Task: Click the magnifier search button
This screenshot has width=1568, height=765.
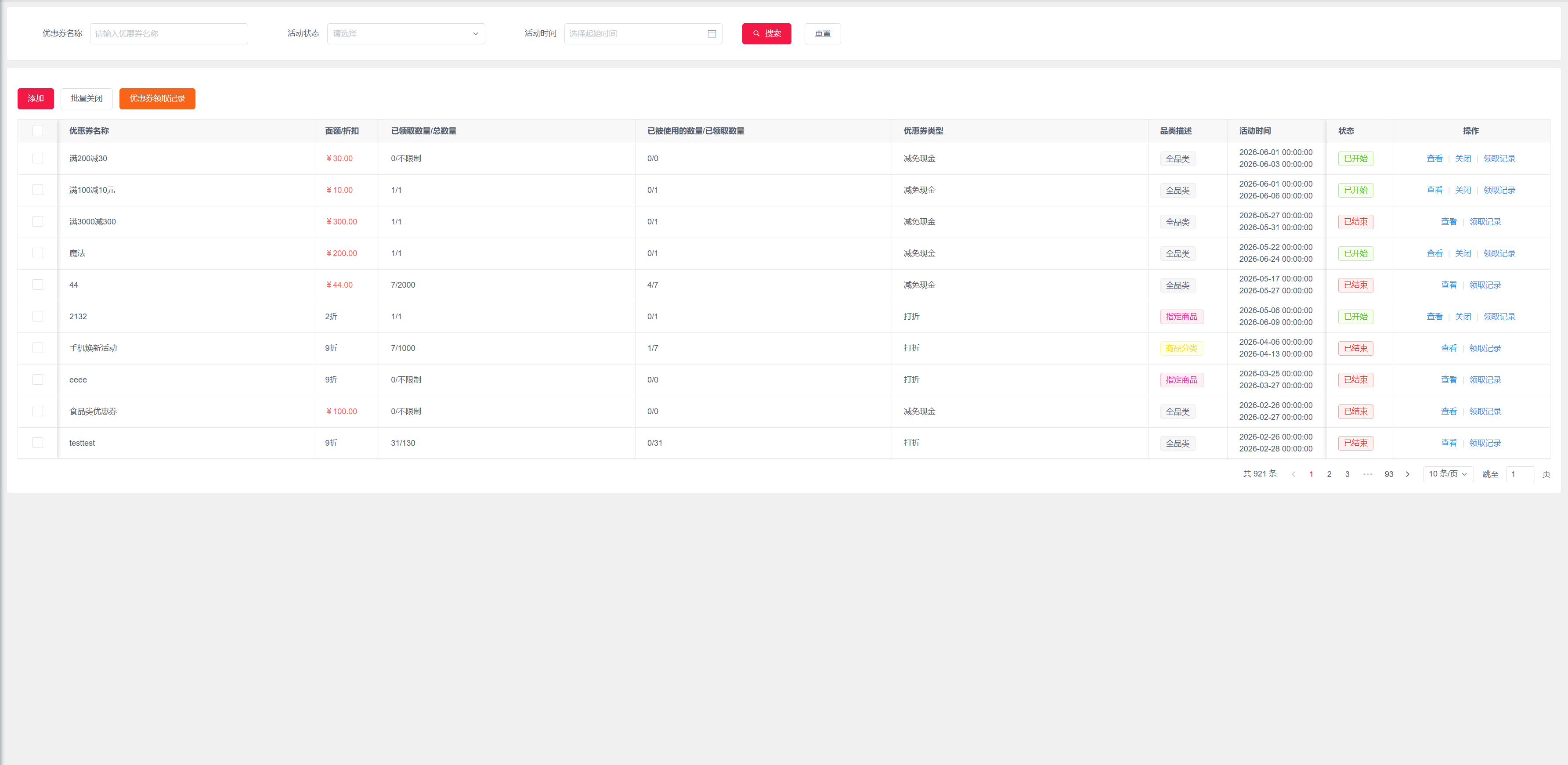Action: pyautogui.click(x=766, y=33)
